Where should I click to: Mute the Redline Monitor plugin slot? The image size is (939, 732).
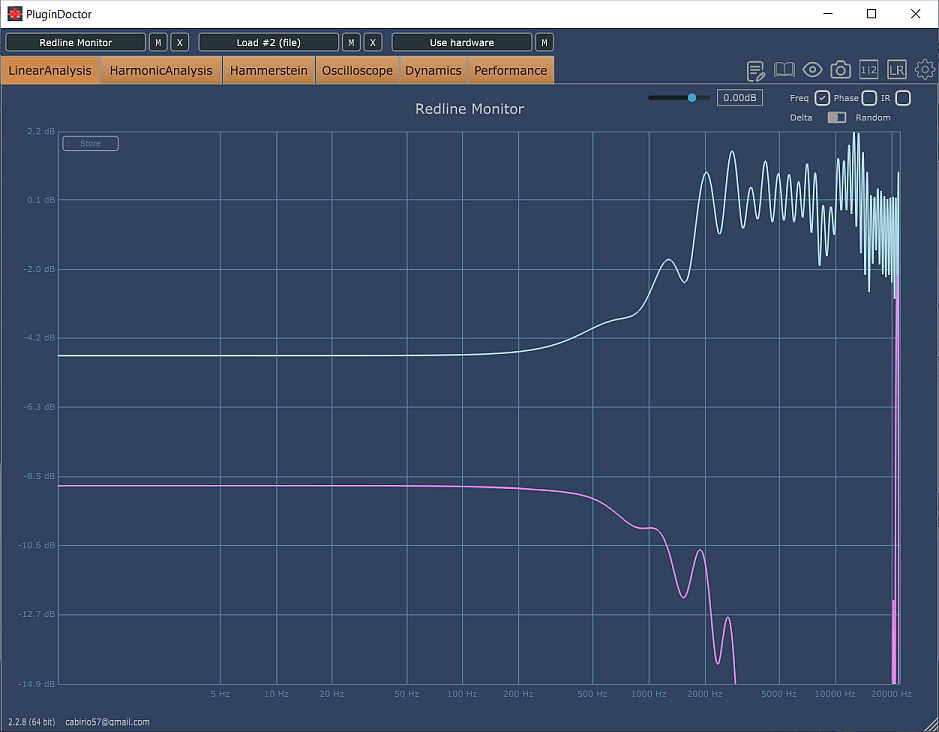[x=158, y=43]
